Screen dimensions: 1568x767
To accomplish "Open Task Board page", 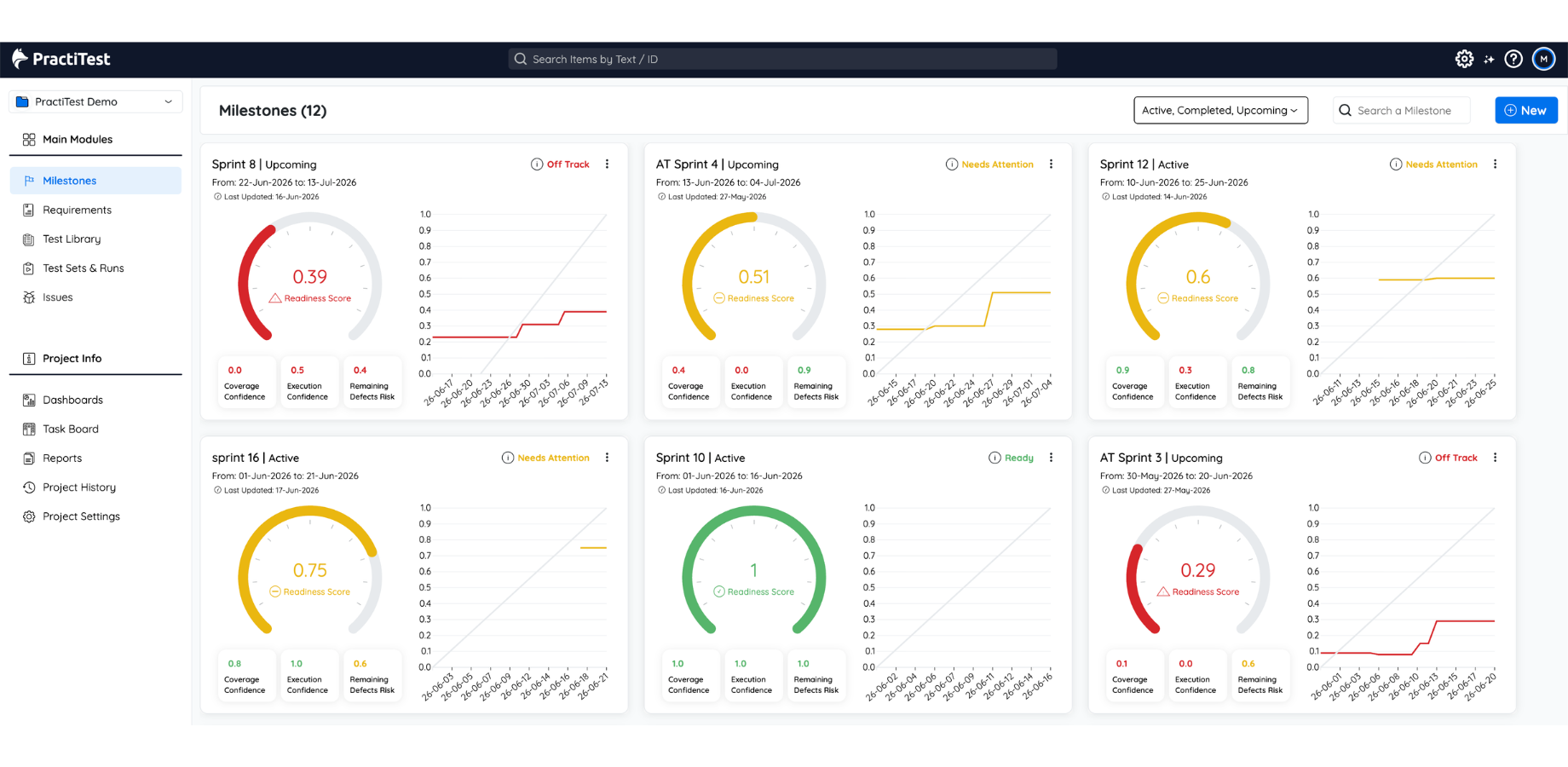I will (x=71, y=429).
